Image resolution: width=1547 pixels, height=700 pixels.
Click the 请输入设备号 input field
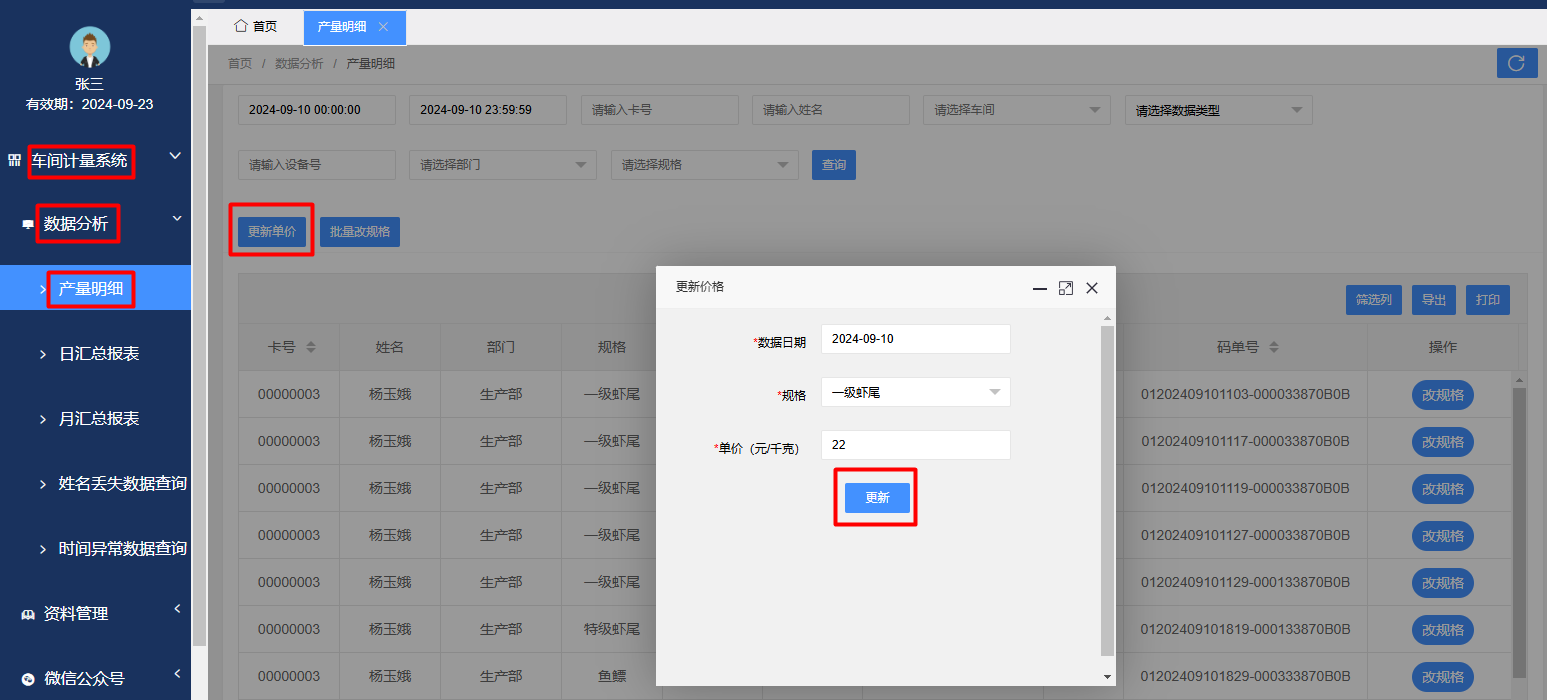point(317,165)
